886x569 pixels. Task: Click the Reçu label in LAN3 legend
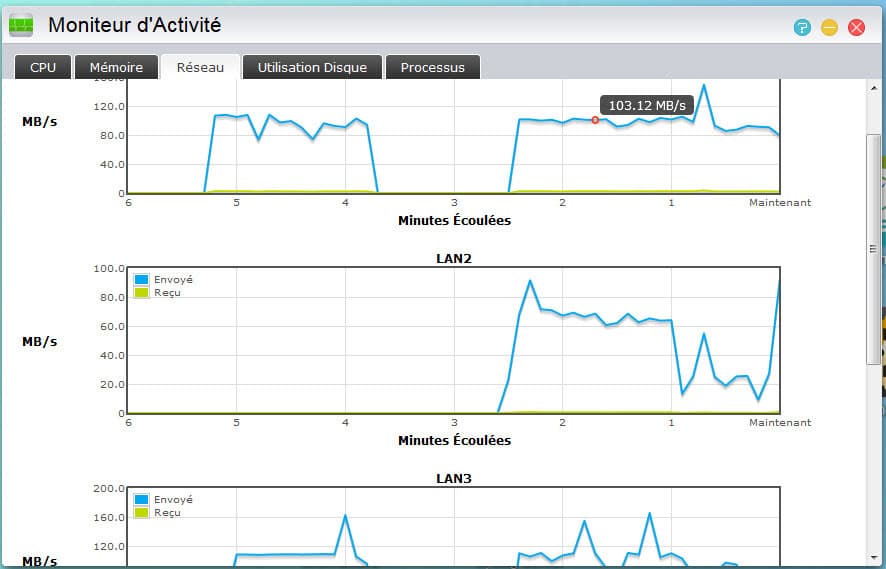pyautogui.click(x=167, y=512)
